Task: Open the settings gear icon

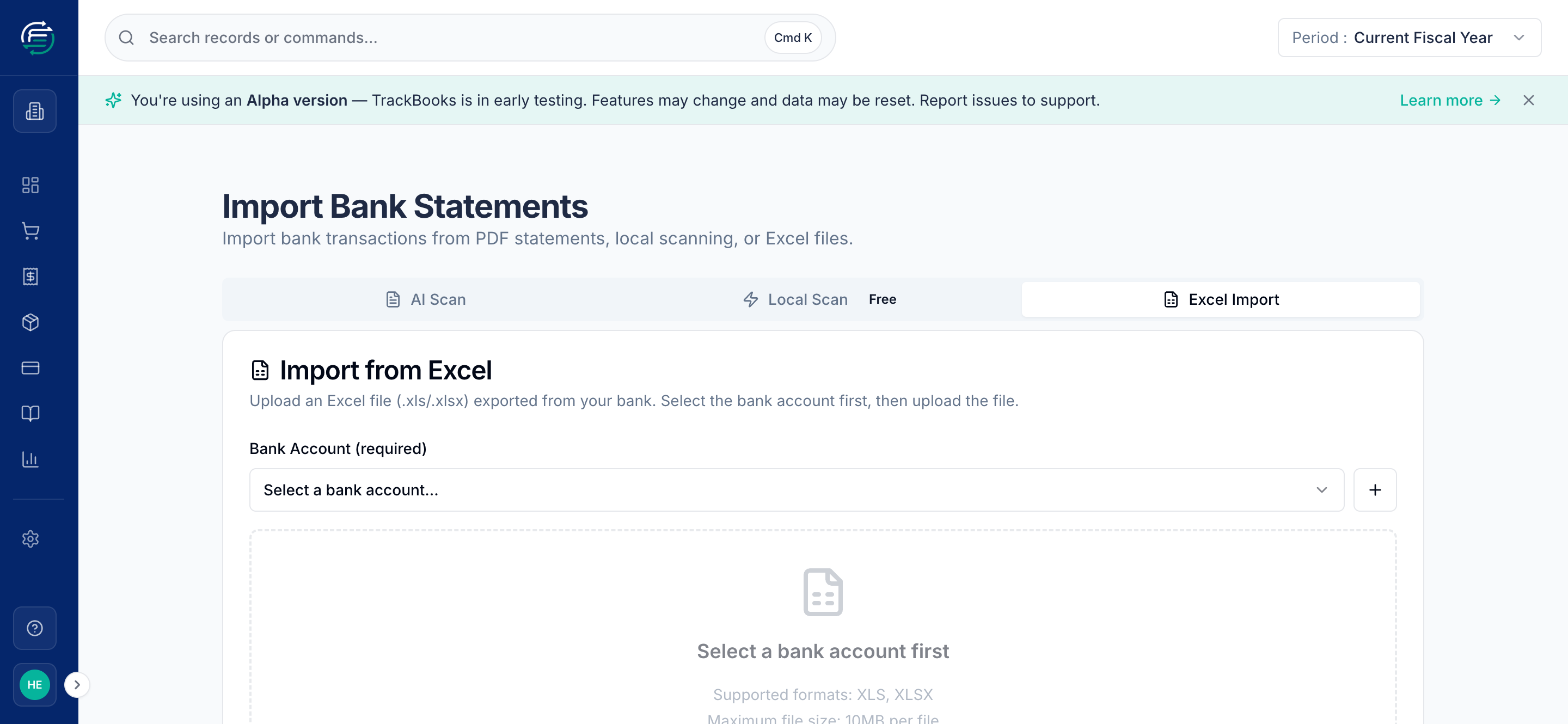Action: pyautogui.click(x=30, y=538)
